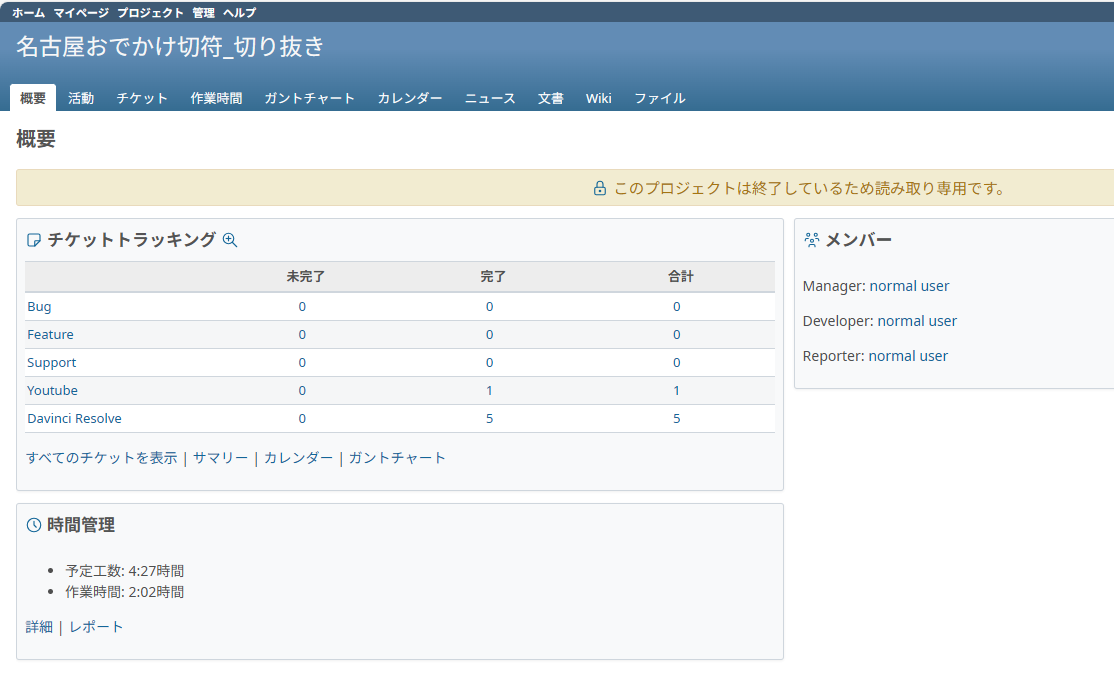Click the 未完了 column header
1114x684 pixels.
click(x=305, y=276)
